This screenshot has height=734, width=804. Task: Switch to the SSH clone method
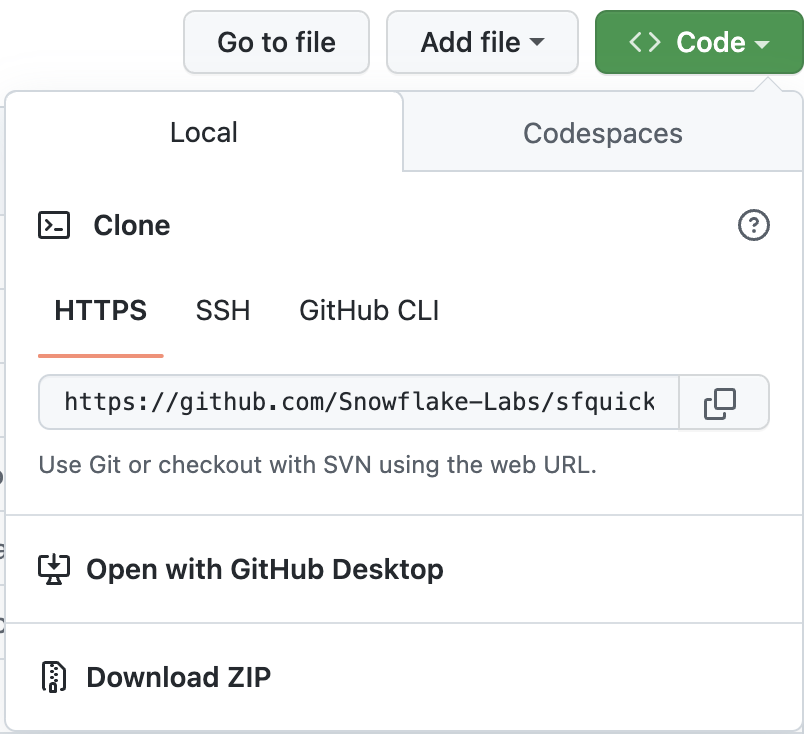(222, 310)
